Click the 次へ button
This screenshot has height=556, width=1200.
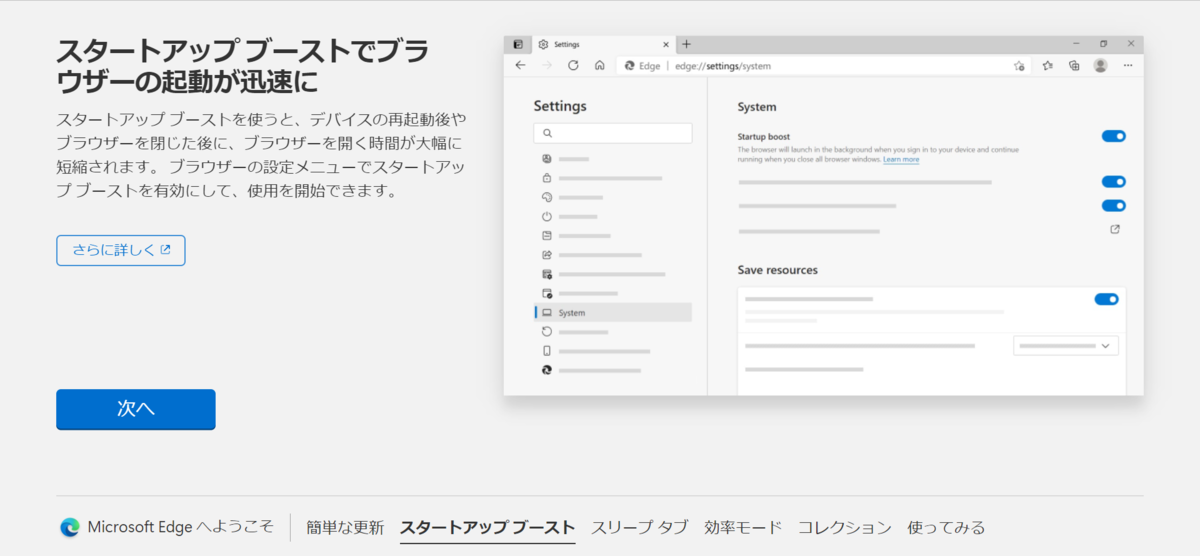point(136,409)
